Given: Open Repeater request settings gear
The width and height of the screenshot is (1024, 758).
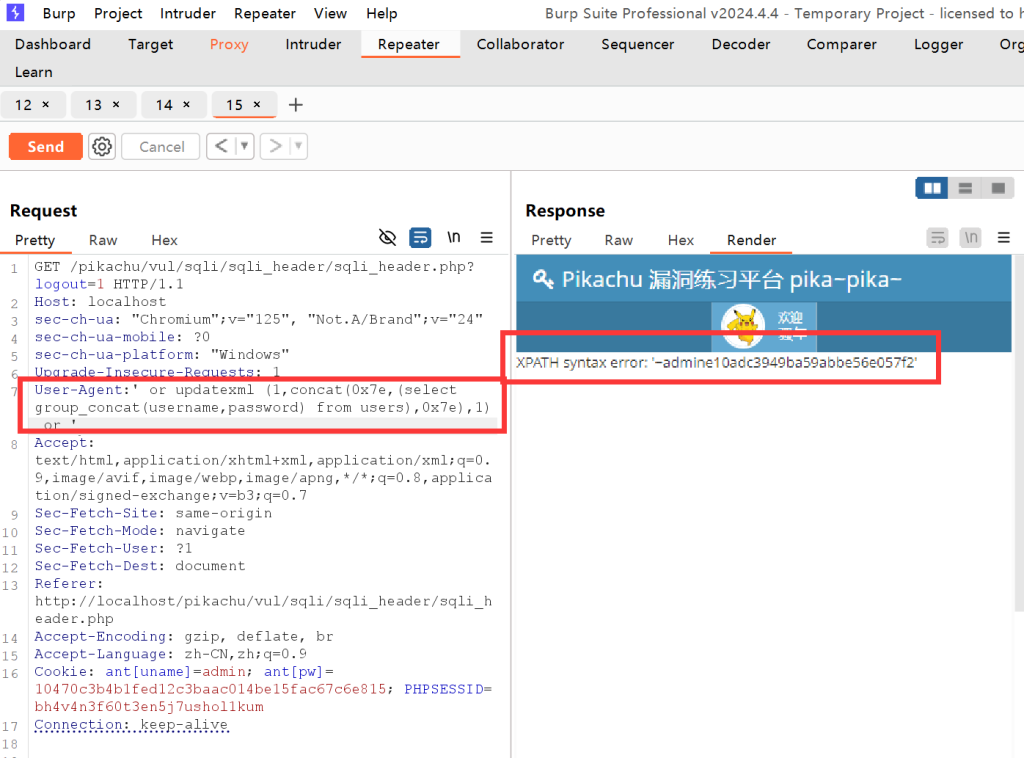Looking at the screenshot, I should 102,146.
